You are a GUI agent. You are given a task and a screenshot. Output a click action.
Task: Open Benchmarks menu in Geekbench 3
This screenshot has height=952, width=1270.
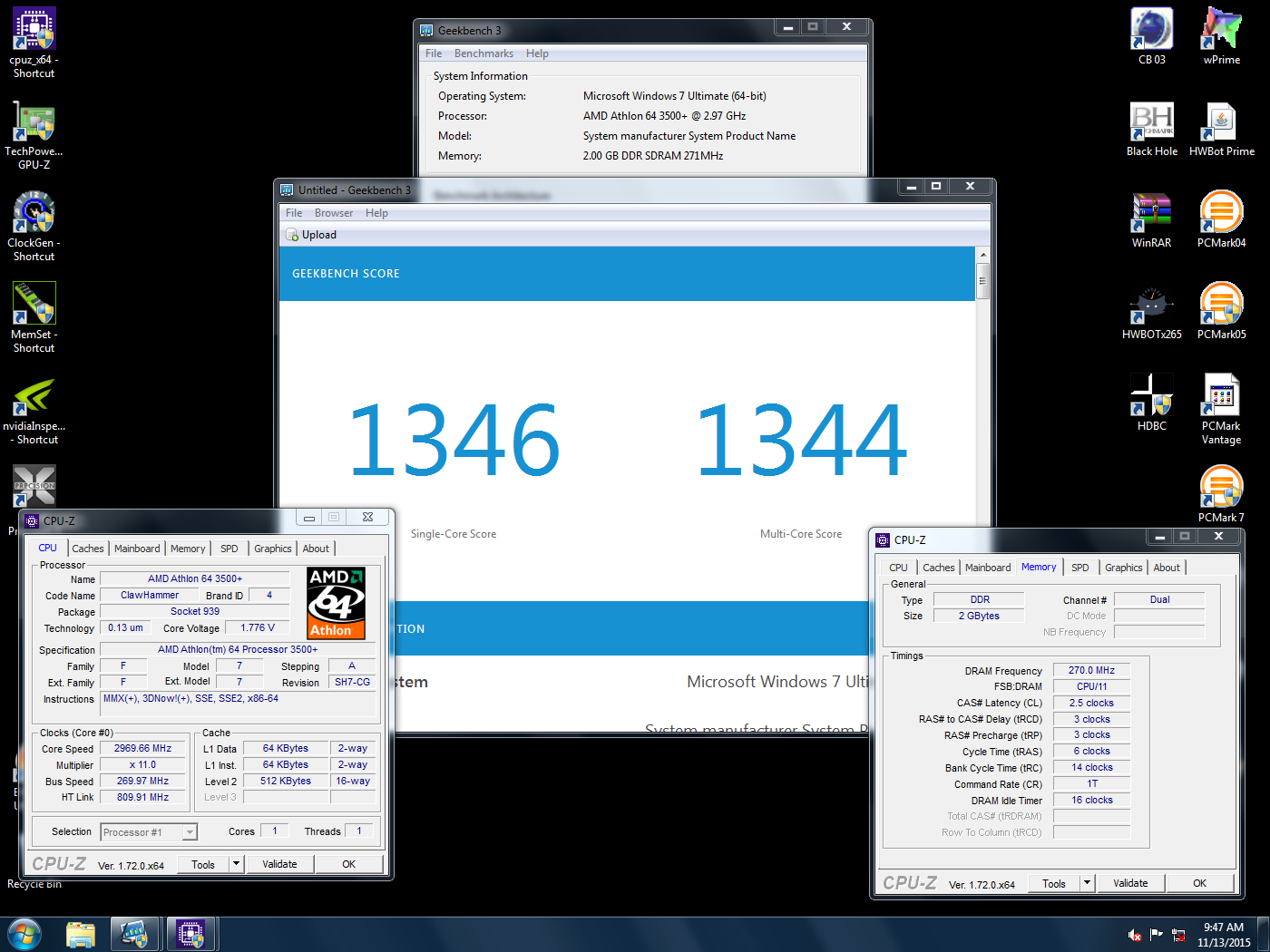coord(484,53)
